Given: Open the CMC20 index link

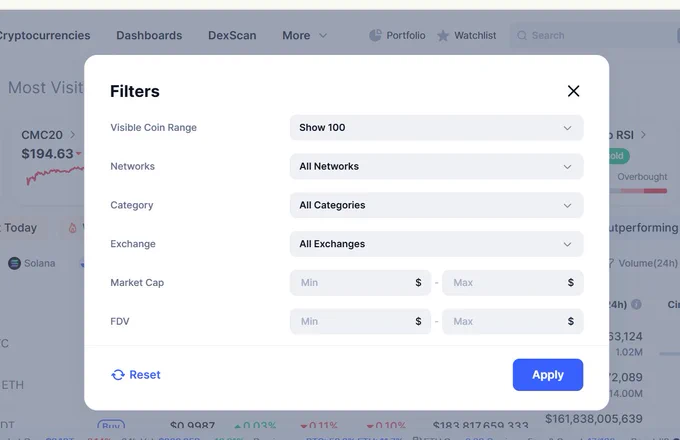Looking at the screenshot, I should 48,135.
